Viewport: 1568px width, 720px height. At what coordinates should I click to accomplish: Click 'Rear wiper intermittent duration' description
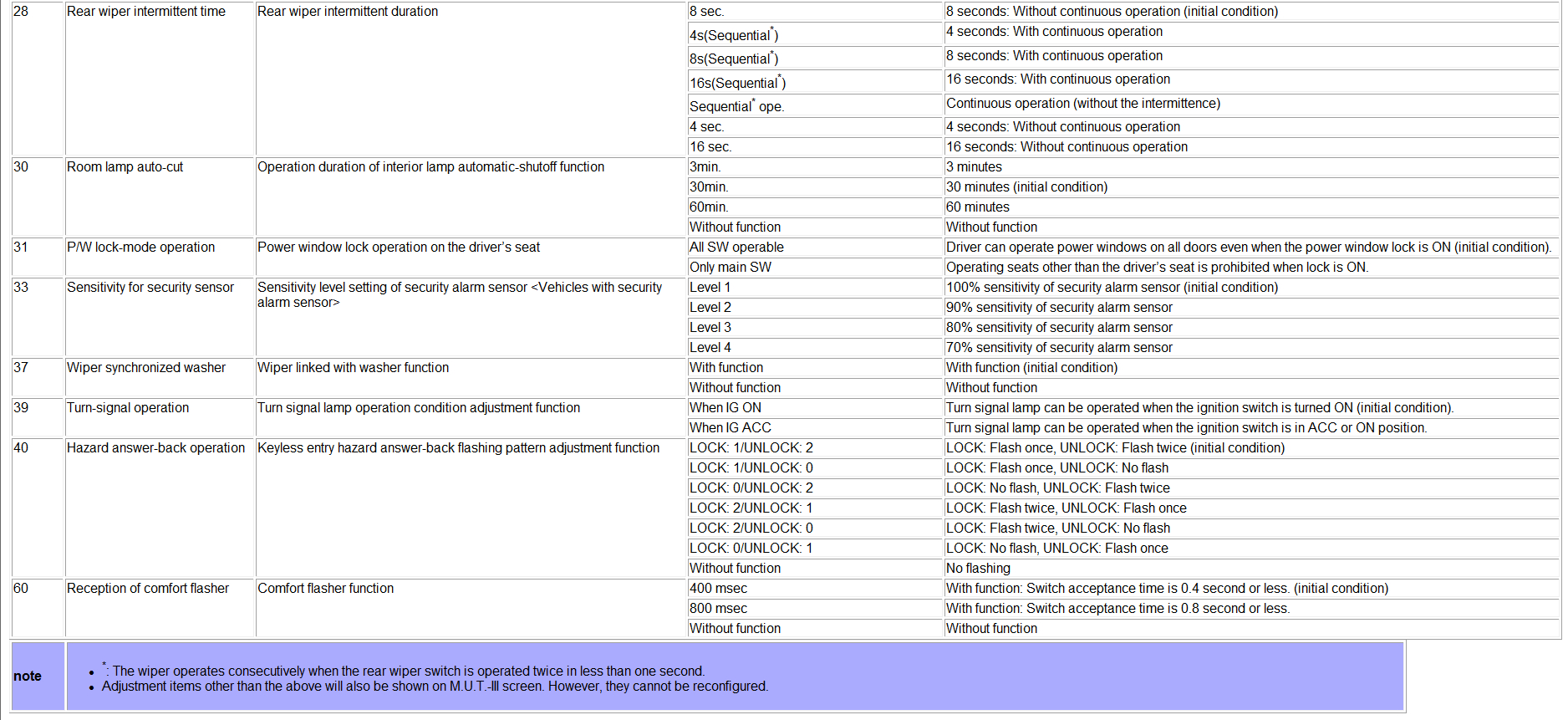point(348,12)
